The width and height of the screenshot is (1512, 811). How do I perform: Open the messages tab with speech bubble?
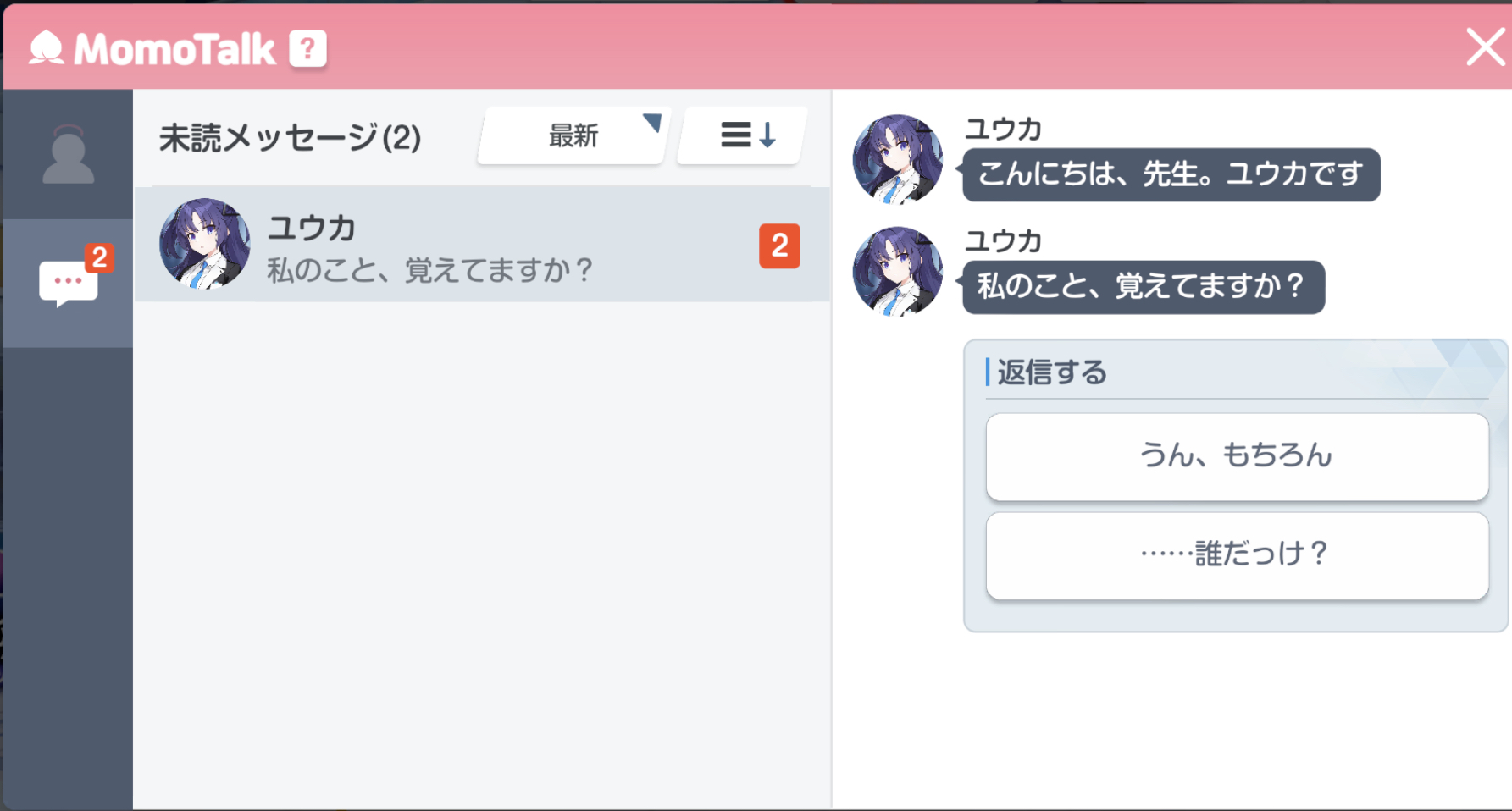tap(68, 283)
